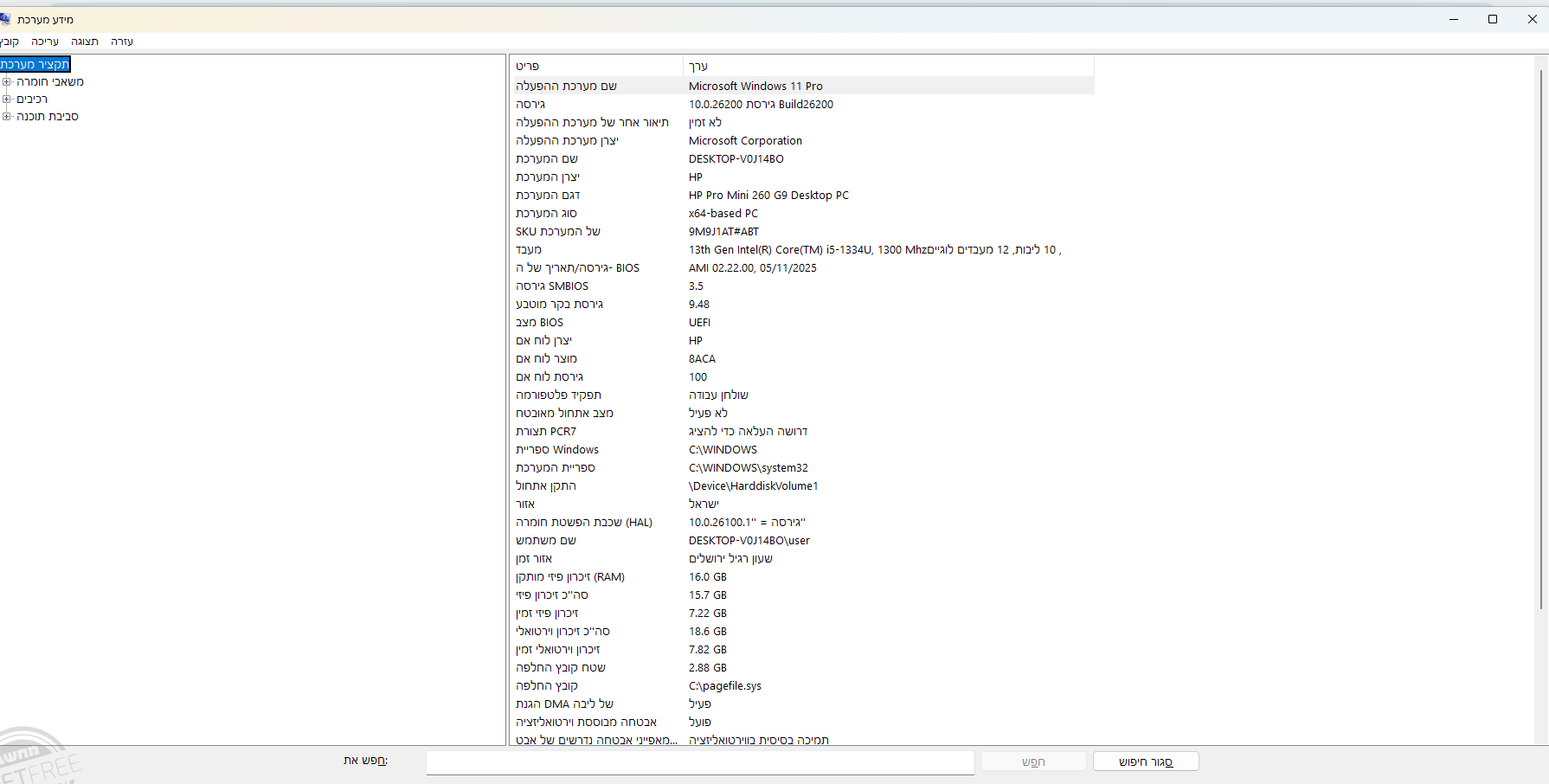1549x784 pixels.
Task: Select the זיכרון פיזי מותקן RAM row
Action: coord(779,576)
